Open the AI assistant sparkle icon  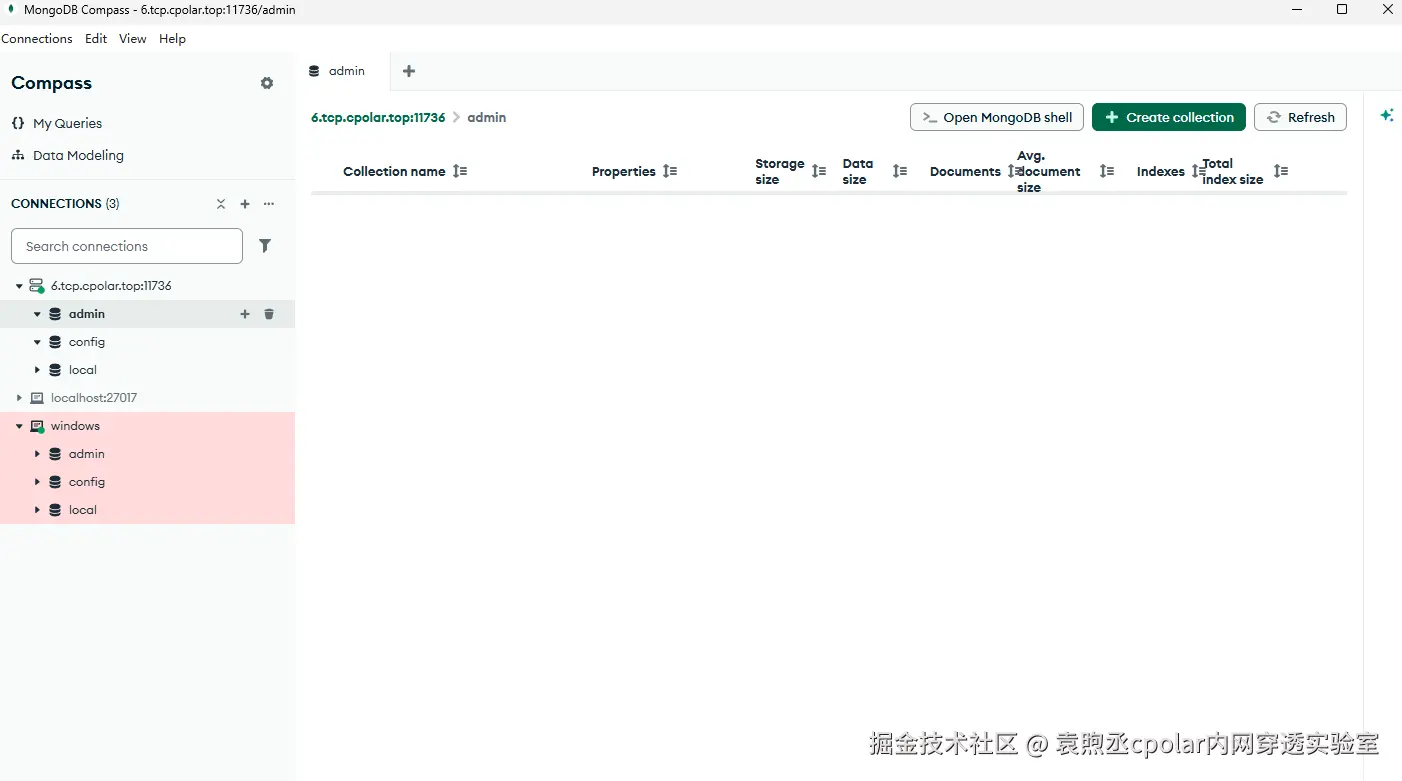click(1387, 115)
